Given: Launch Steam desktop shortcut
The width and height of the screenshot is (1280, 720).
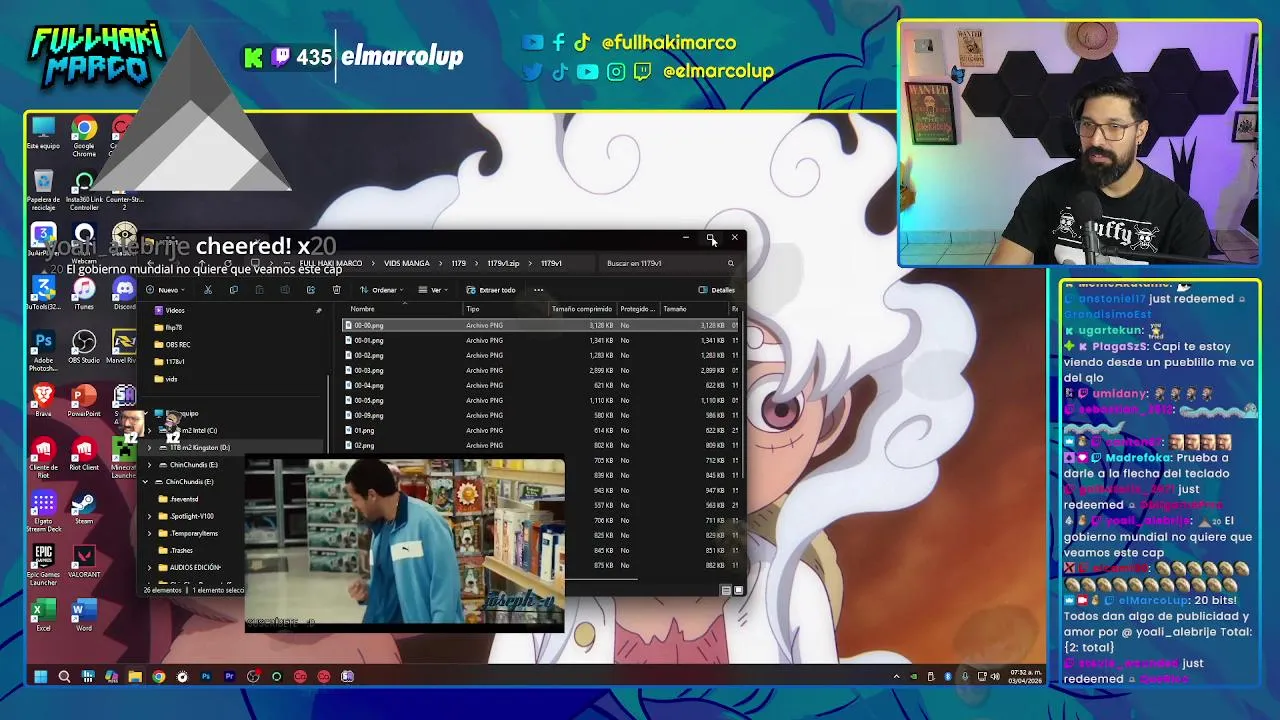Looking at the screenshot, I should pyautogui.click(x=84, y=508).
